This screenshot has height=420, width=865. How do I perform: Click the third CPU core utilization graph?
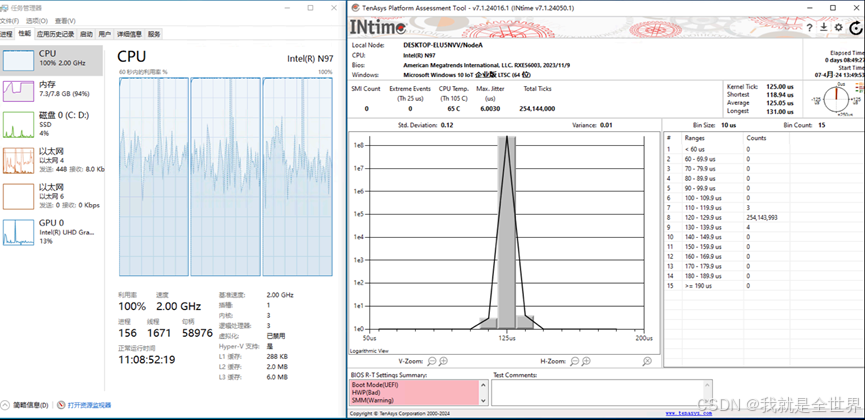point(298,177)
